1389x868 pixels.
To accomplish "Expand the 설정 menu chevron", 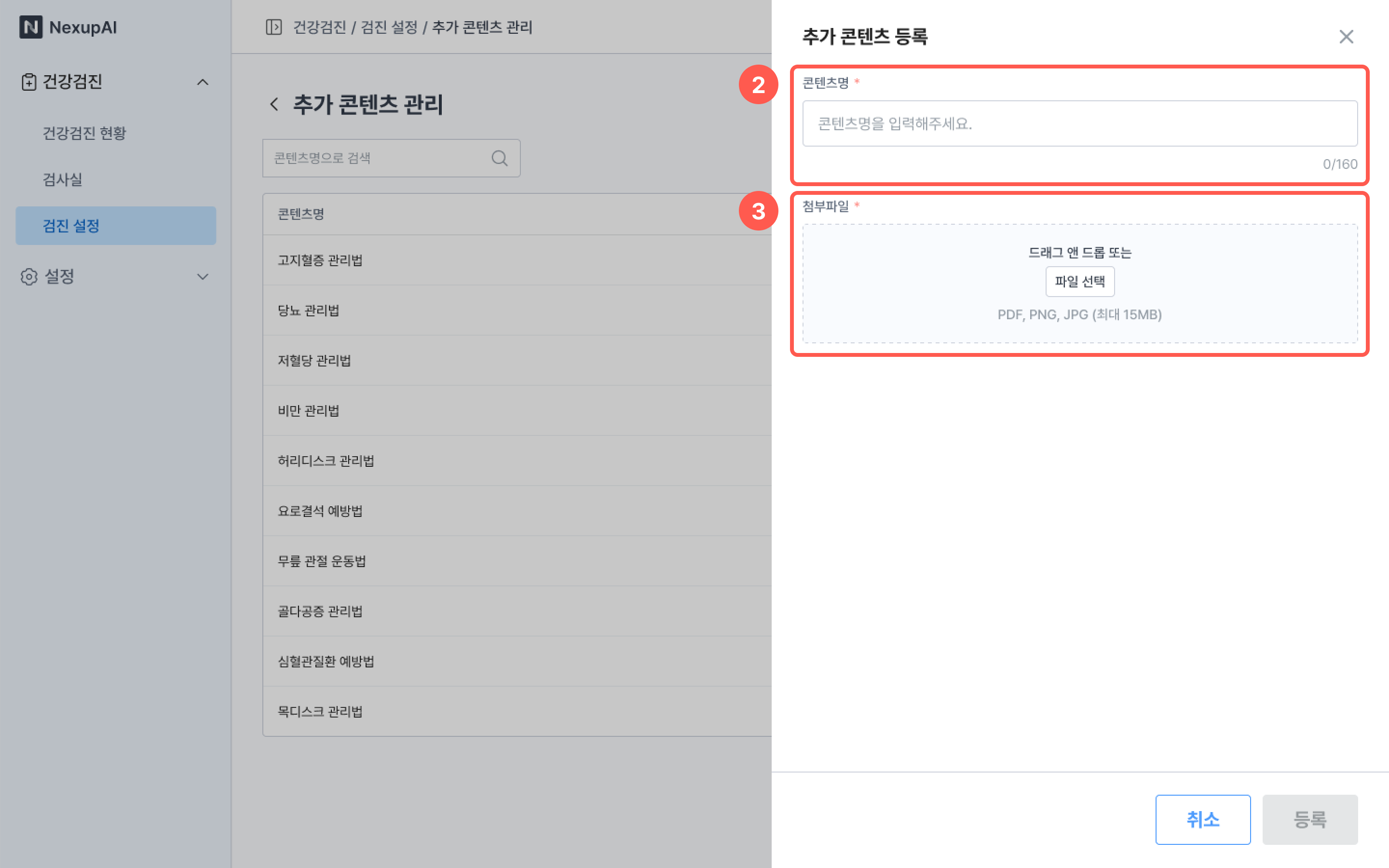I will point(203,277).
